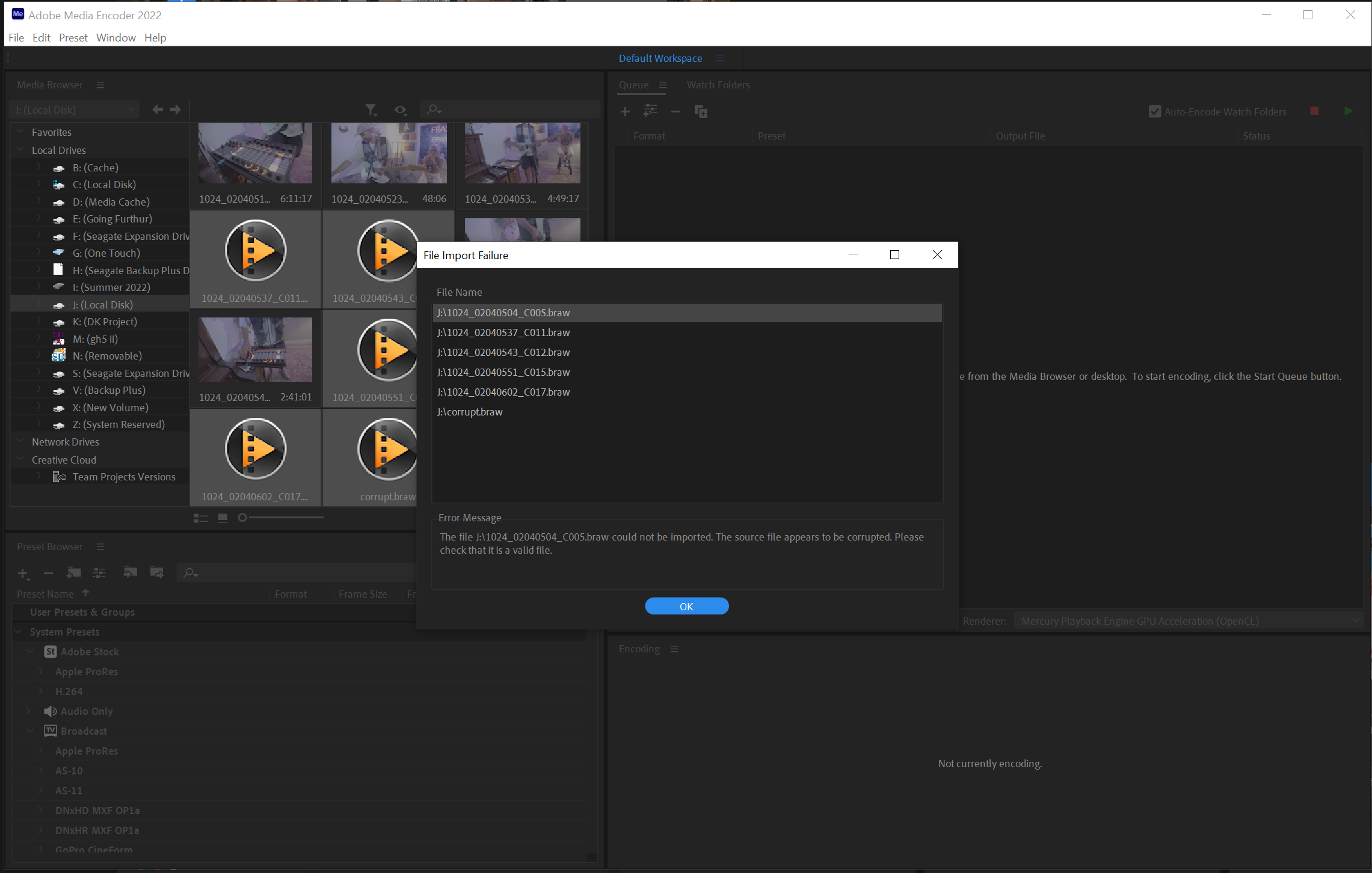Collapse the Favorites tree section
Viewport: 1372px width, 873px height.
coord(20,132)
